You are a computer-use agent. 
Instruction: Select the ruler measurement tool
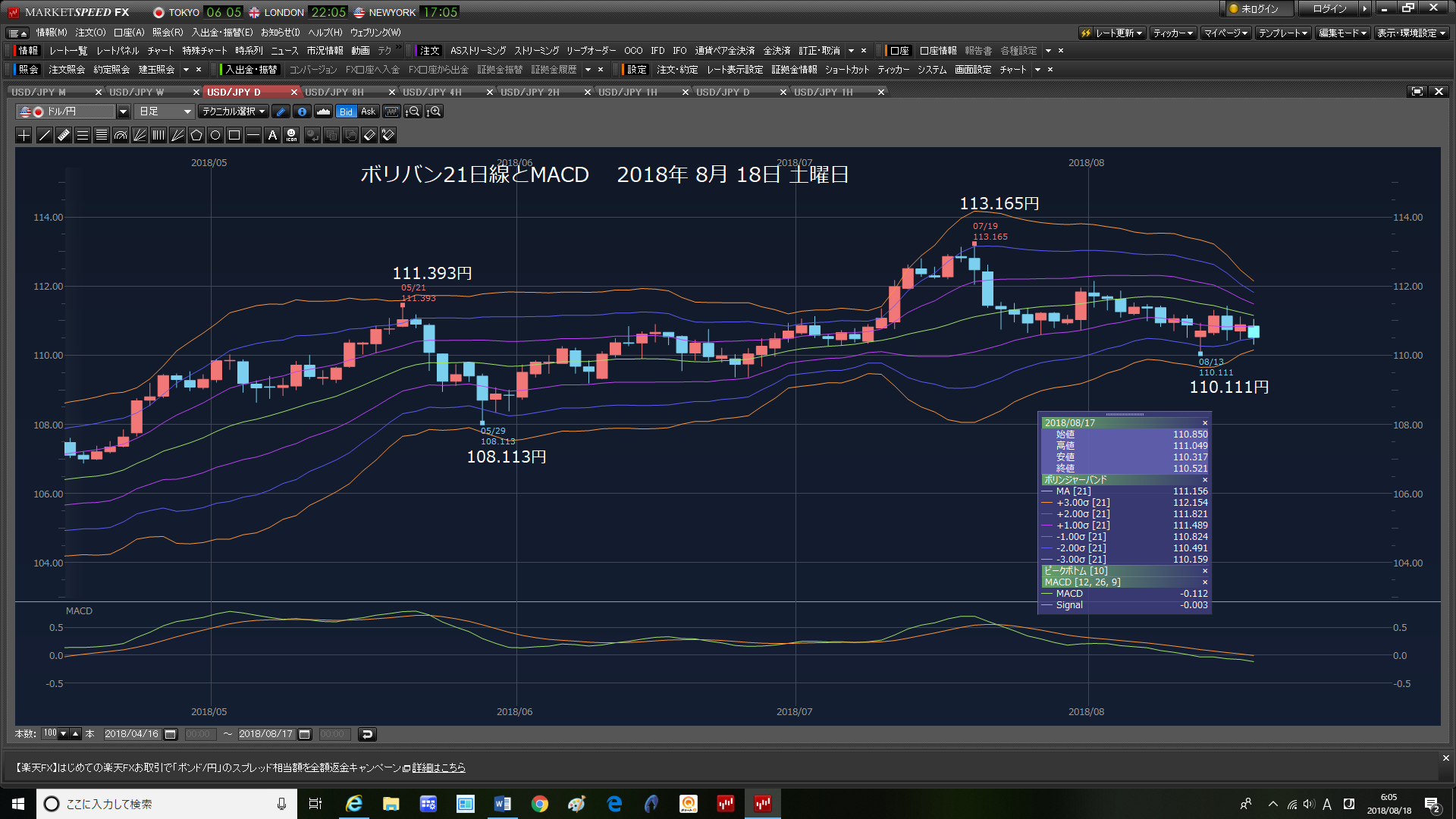[64, 136]
